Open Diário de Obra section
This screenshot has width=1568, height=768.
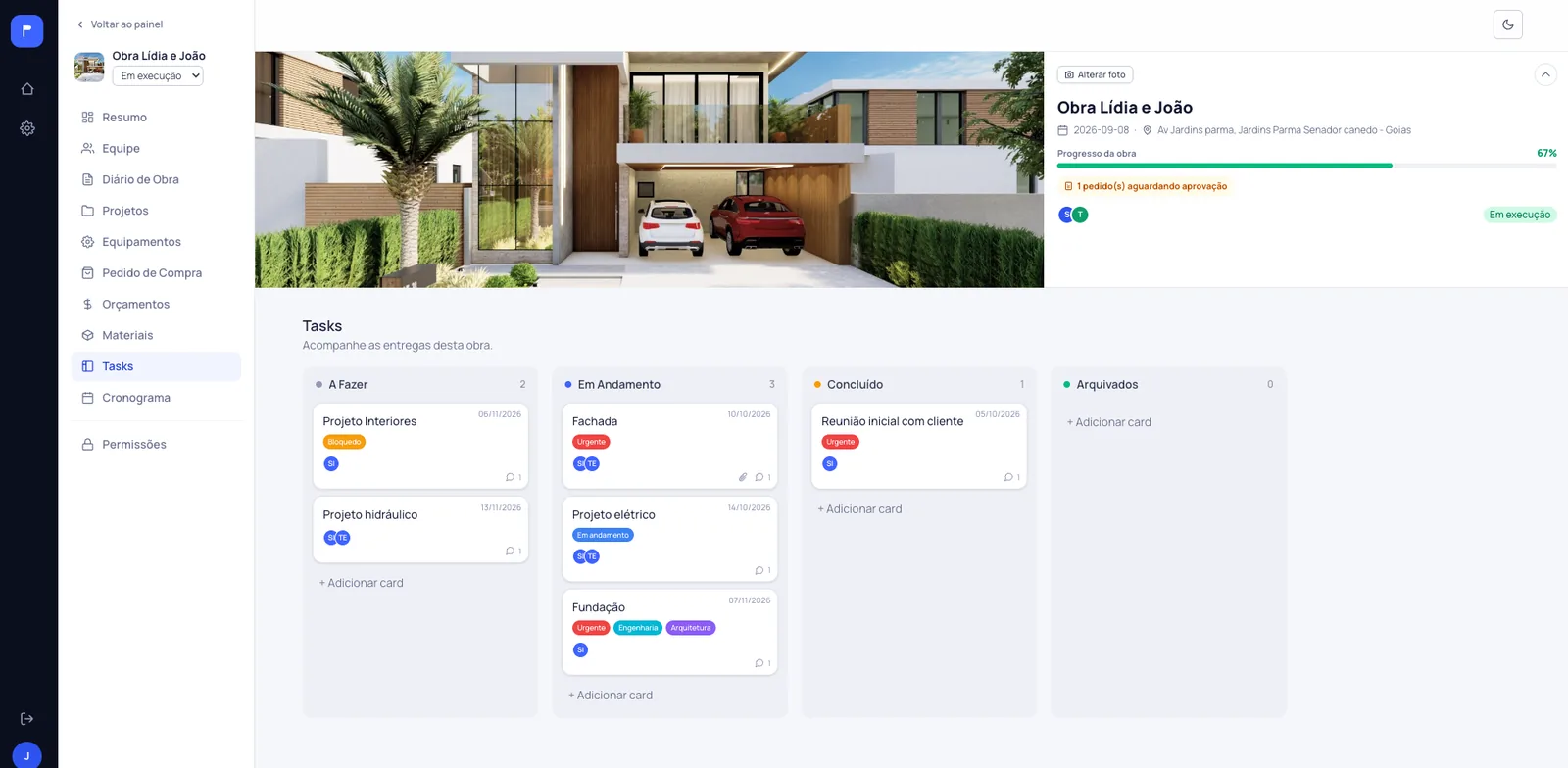[x=156, y=180]
